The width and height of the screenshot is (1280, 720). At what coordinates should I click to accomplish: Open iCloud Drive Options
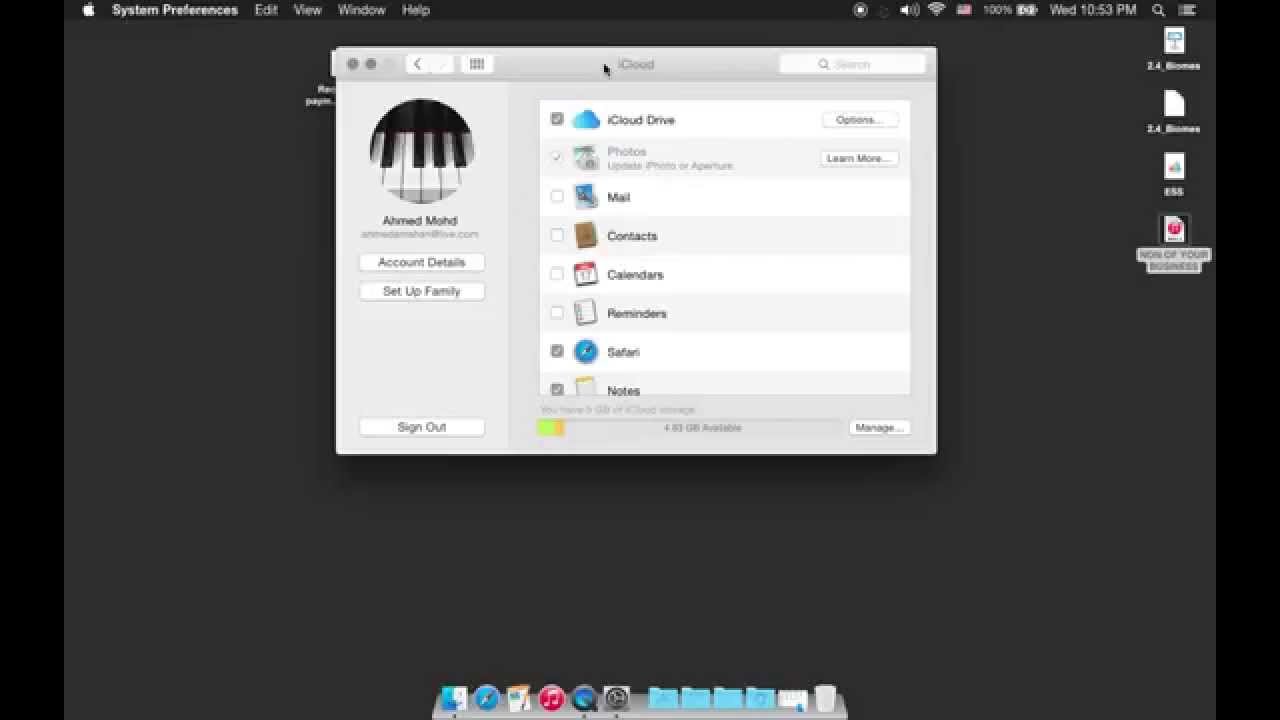(x=859, y=120)
